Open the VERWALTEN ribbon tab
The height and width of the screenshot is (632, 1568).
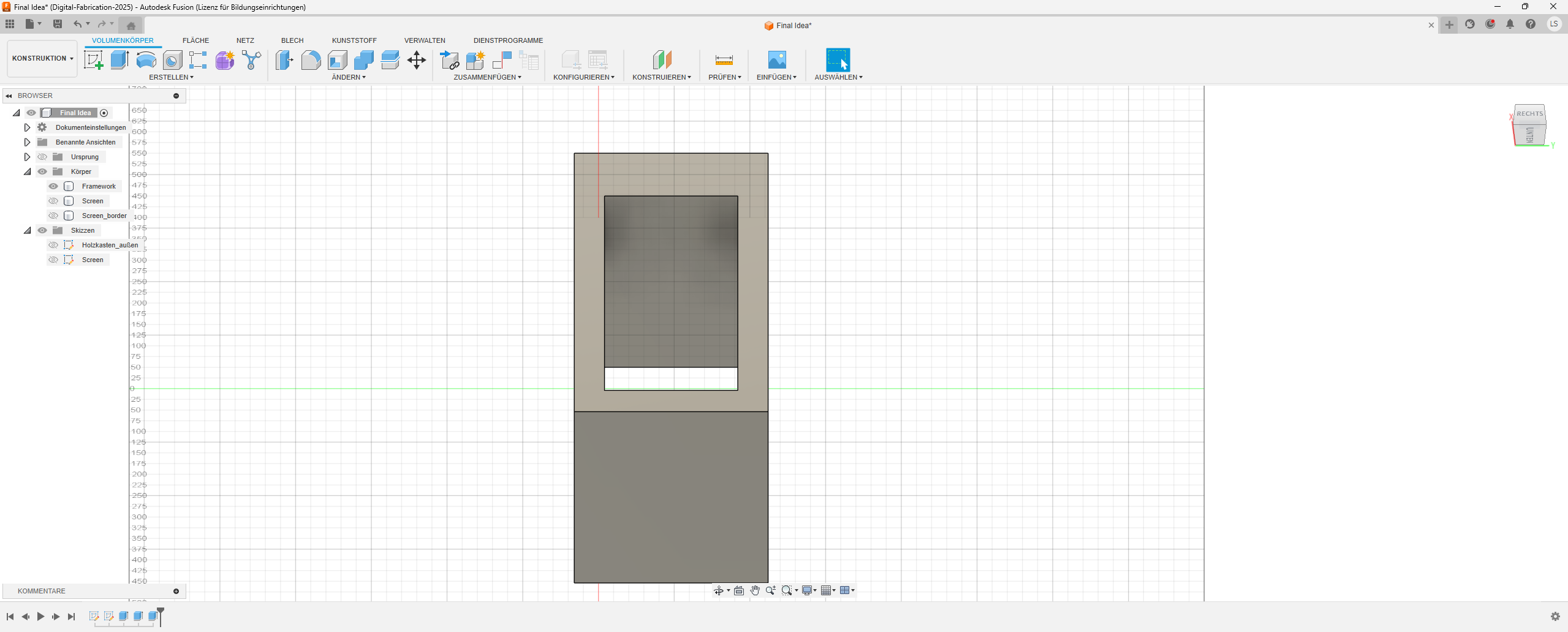coord(425,40)
